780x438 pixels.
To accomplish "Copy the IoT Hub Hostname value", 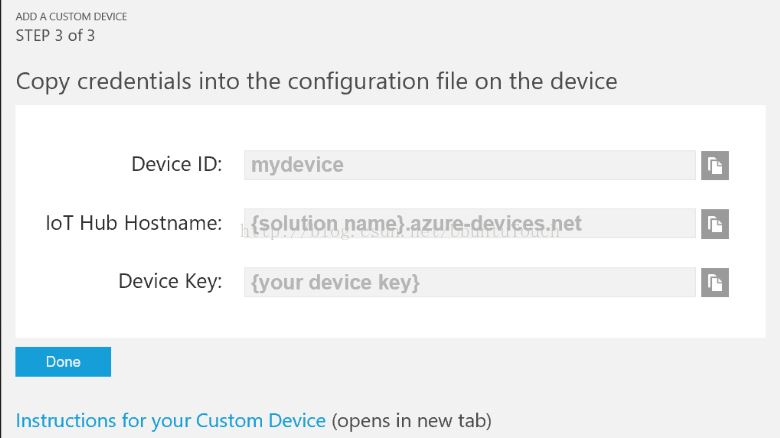I will click(714, 223).
